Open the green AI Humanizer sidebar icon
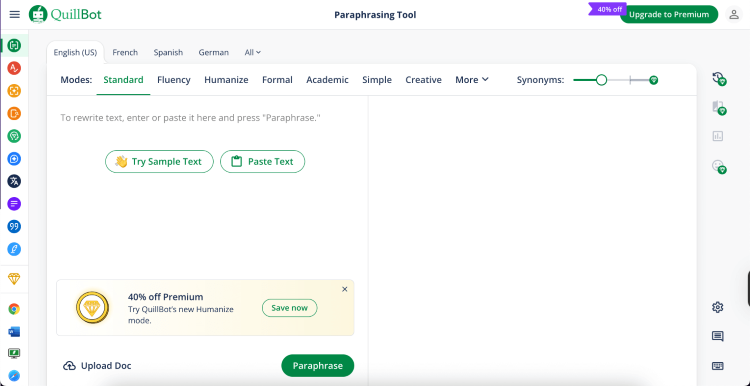The height and width of the screenshot is (386, 750). (x=14, y=136)
